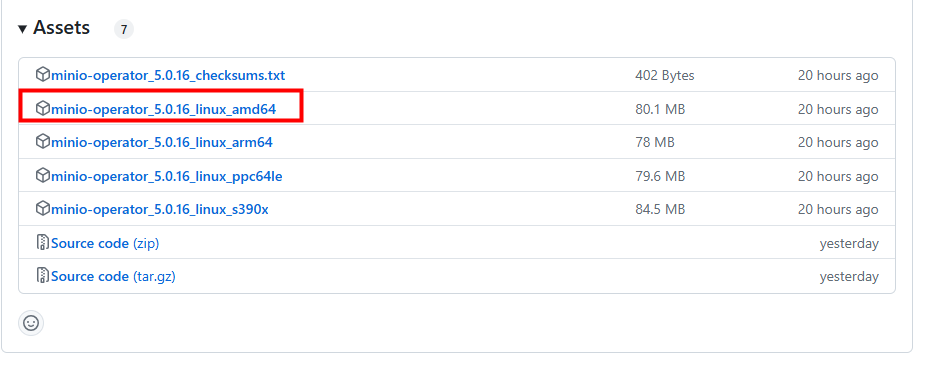
Task: Click the Assets heading text
Action: pos(62,28)
